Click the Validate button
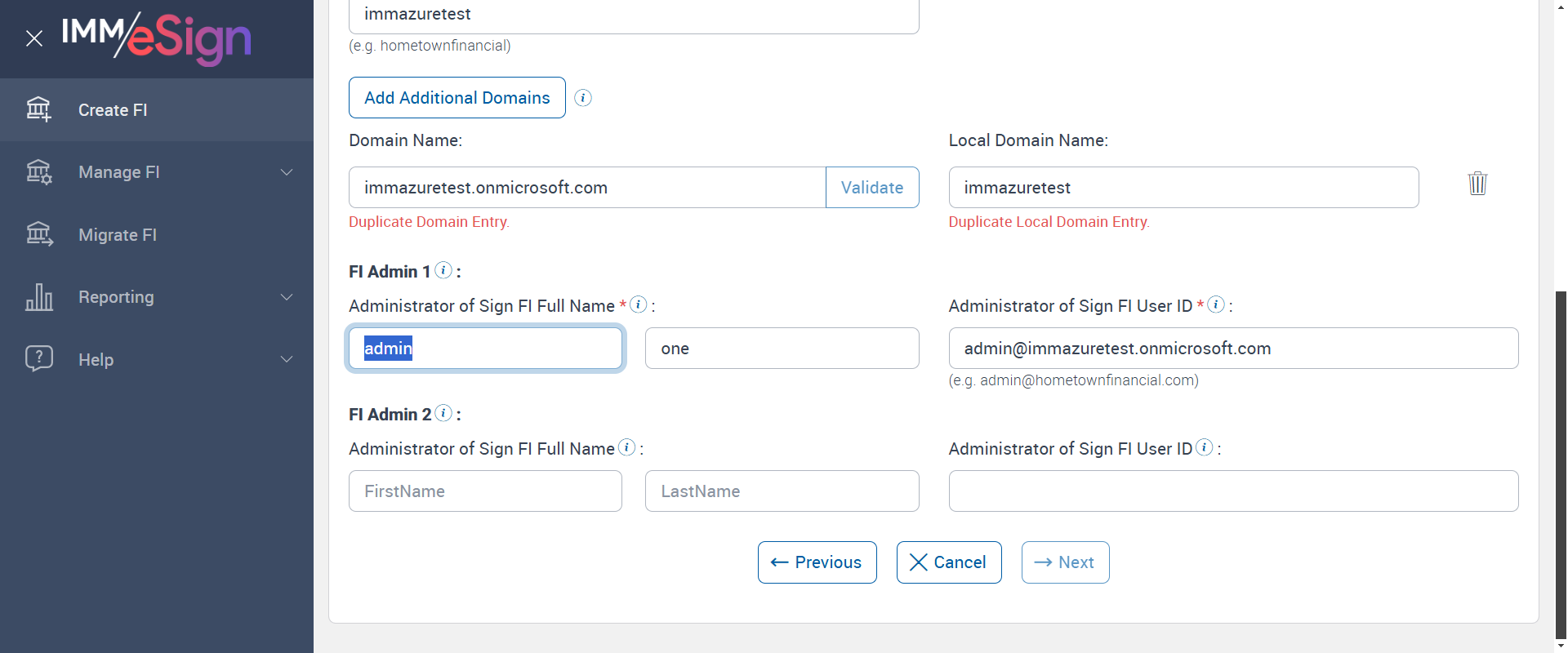Viewport: 1568px width, 653px height. click(872, 188)
